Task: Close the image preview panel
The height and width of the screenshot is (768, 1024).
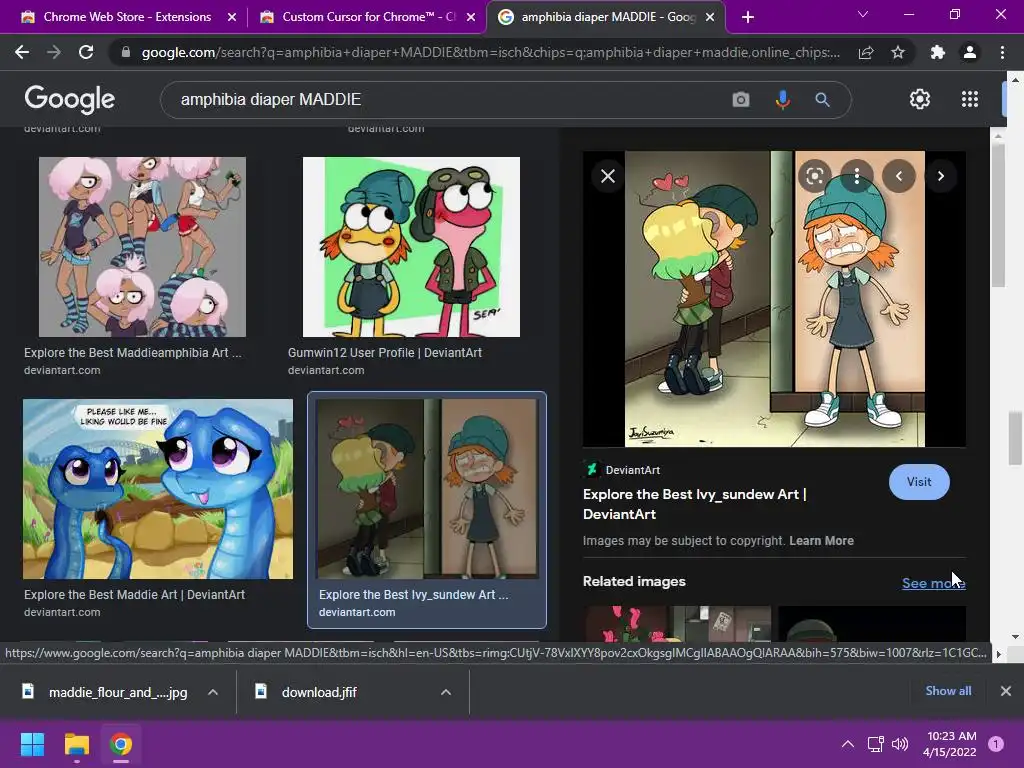Action: [607, 176]
